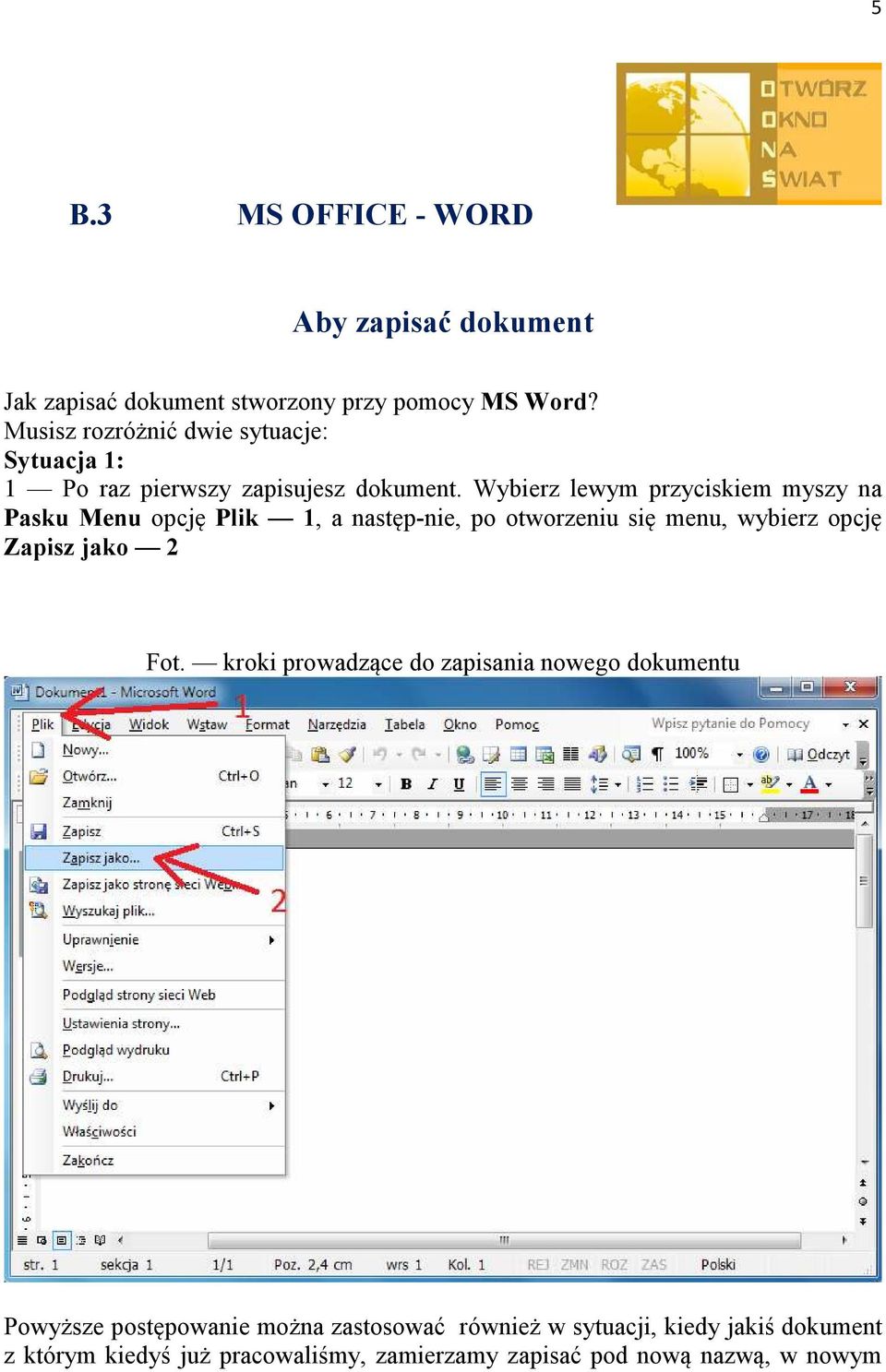886x1372 pixels.
Task: Switch to Outline view icon
Action: (81, 1240)
